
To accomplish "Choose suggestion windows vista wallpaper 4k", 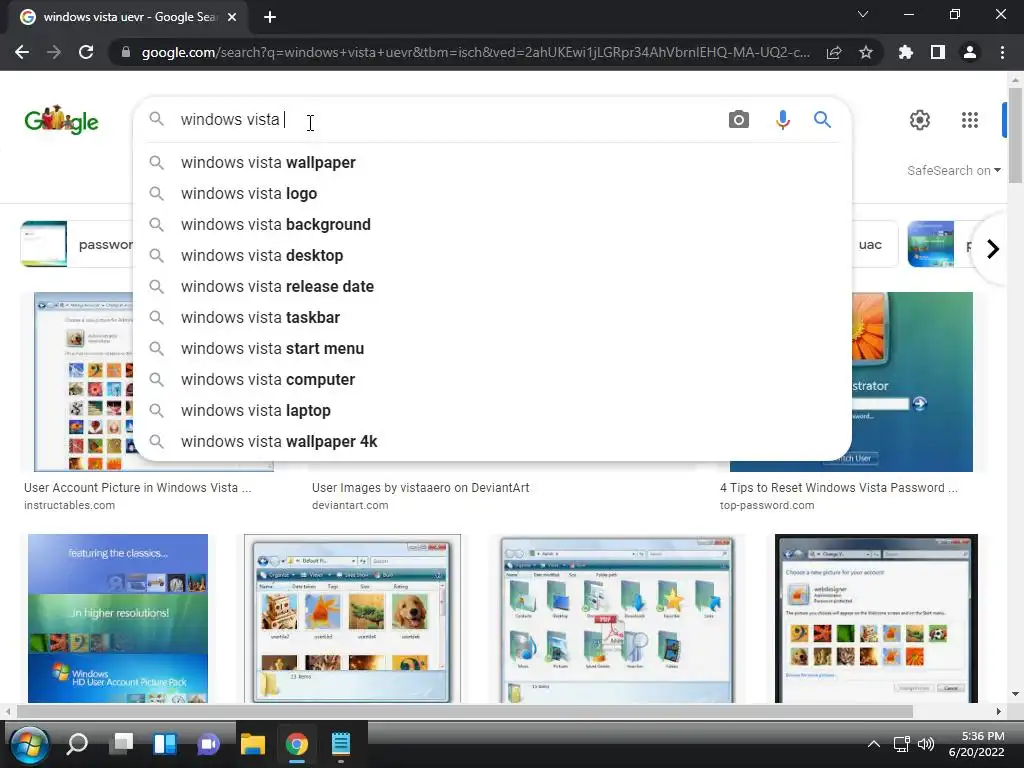I will (x=492, y=441).
